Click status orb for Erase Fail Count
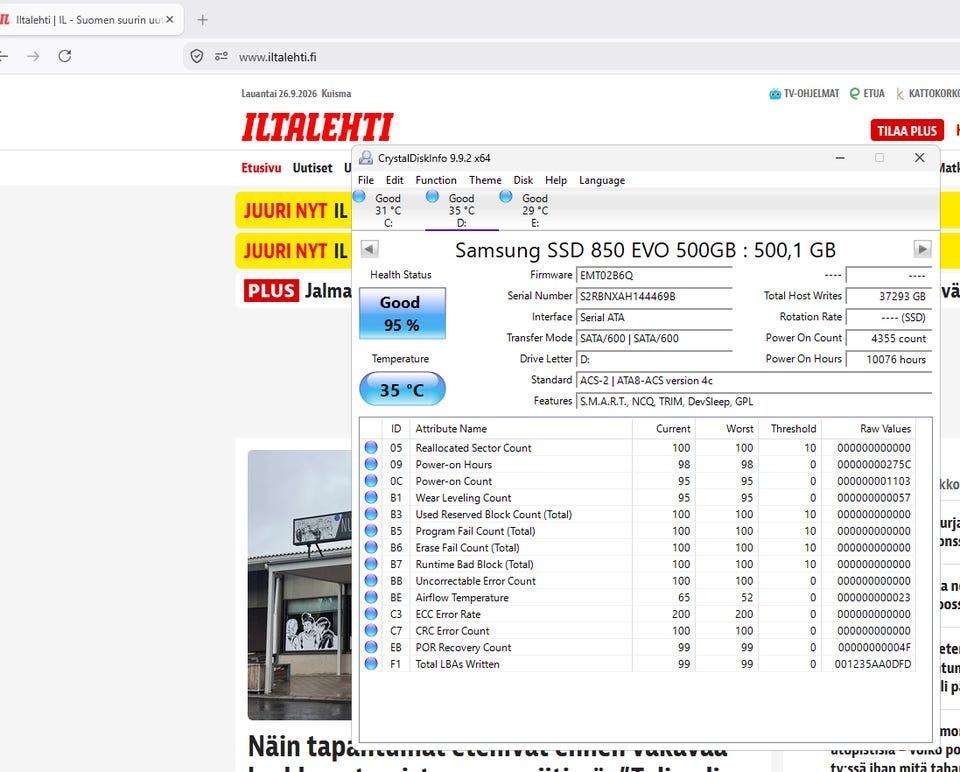The height and width of the screenshot is (772, 960). point(371,547)
